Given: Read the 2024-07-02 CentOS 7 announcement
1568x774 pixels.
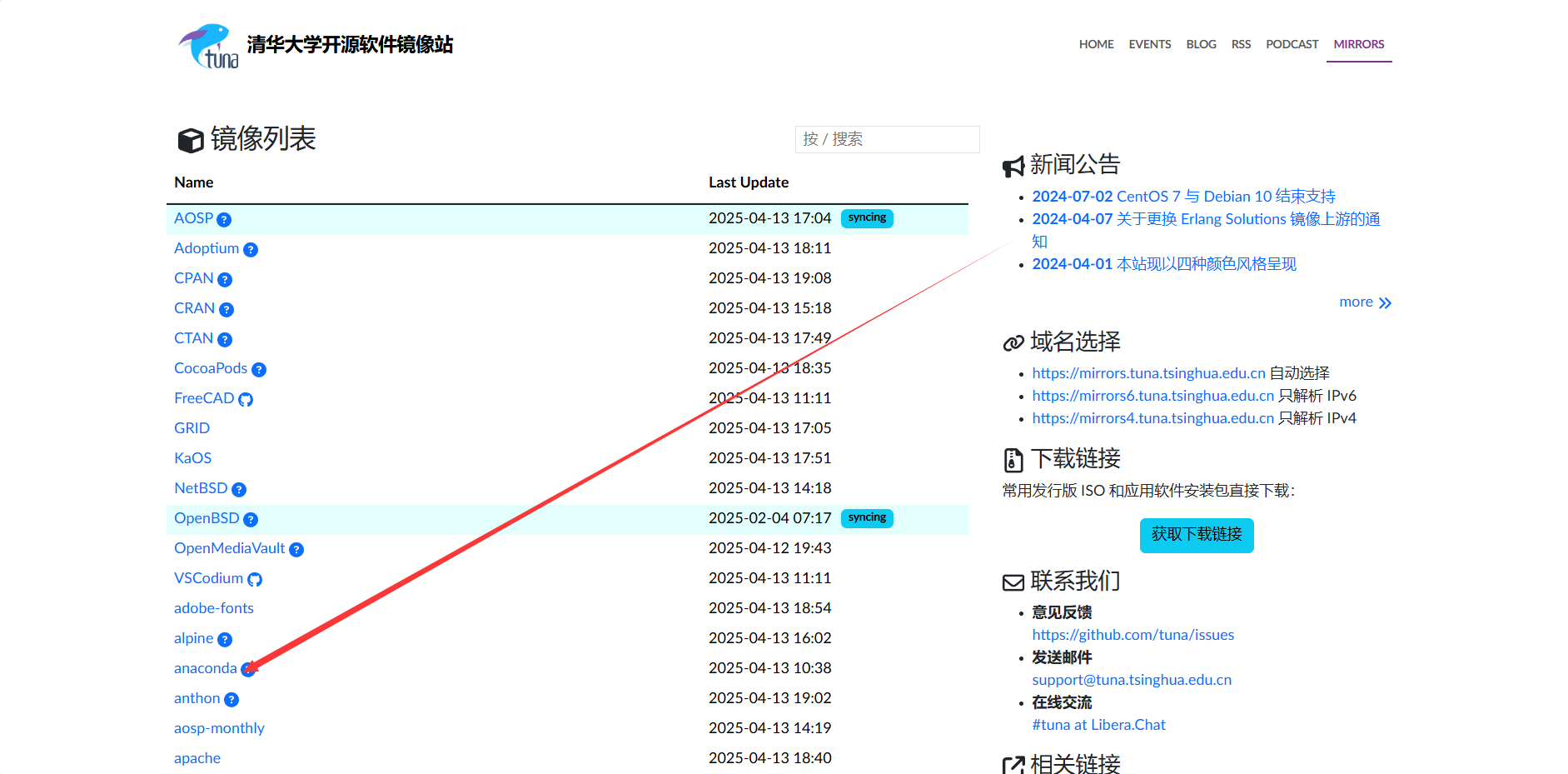Looking at the screenshot, I should pyautogui.click(x=1183, y=197).
